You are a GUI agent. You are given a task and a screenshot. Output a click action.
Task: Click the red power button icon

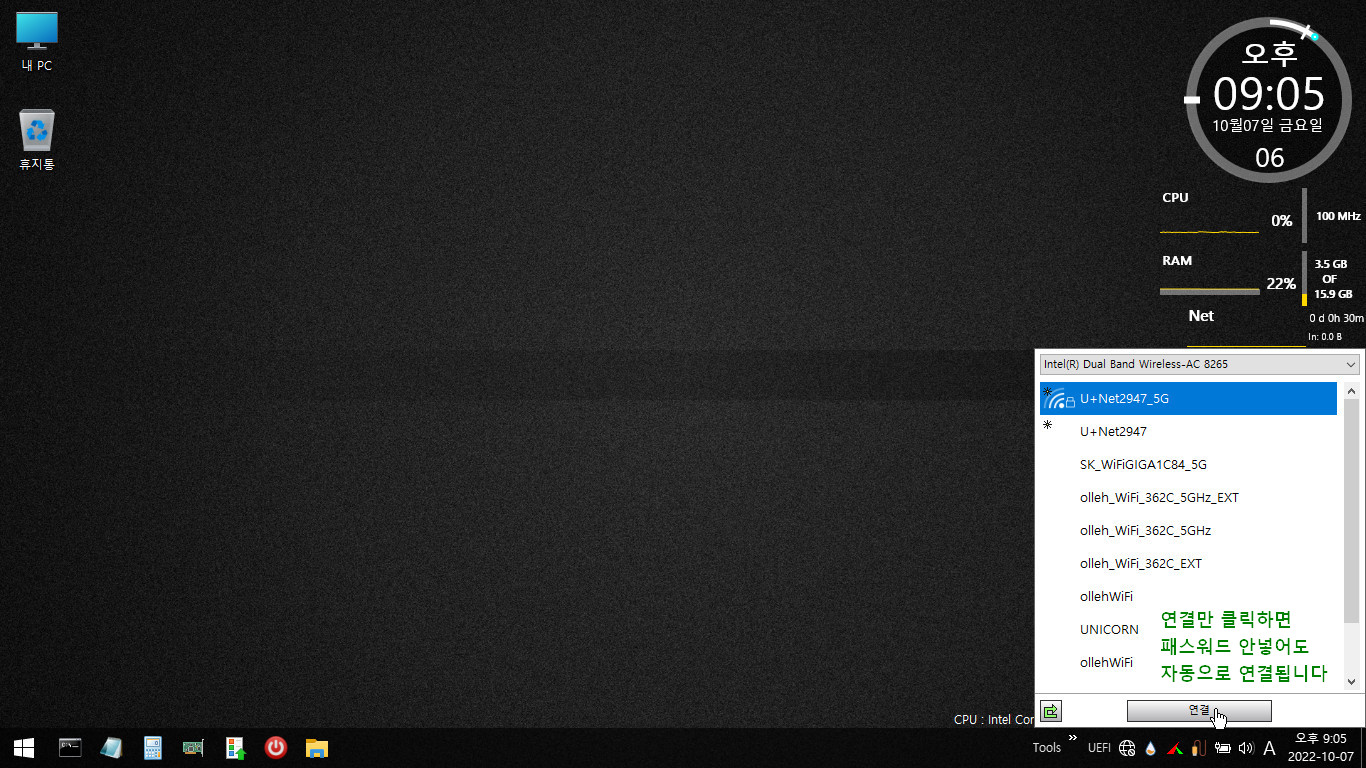276,748
